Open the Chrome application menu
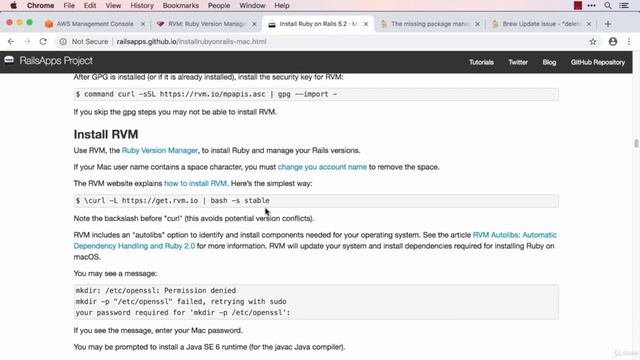This screenshot has height=360, width=640. click(40, 6)
